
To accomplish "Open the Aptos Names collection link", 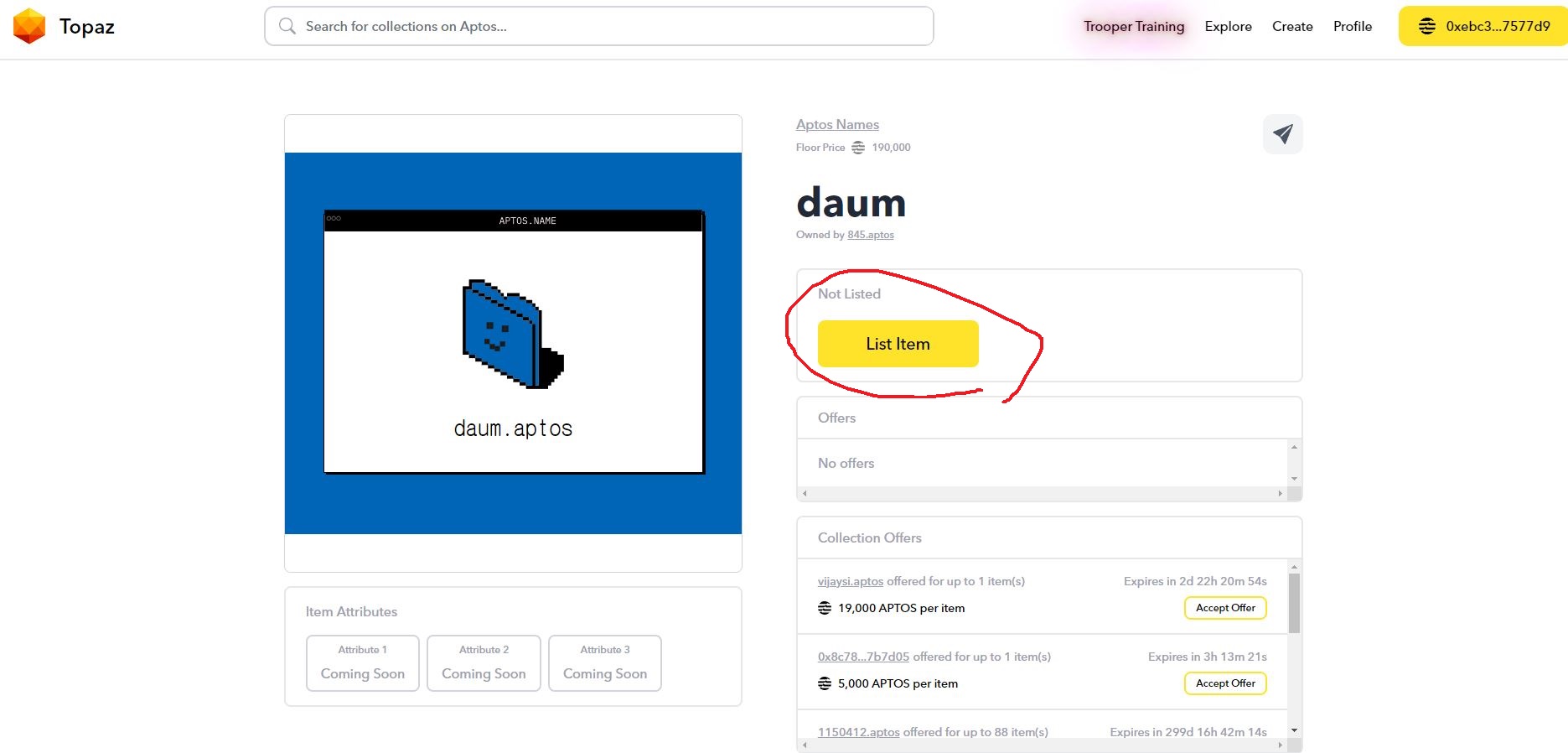I will pos(837,124).
